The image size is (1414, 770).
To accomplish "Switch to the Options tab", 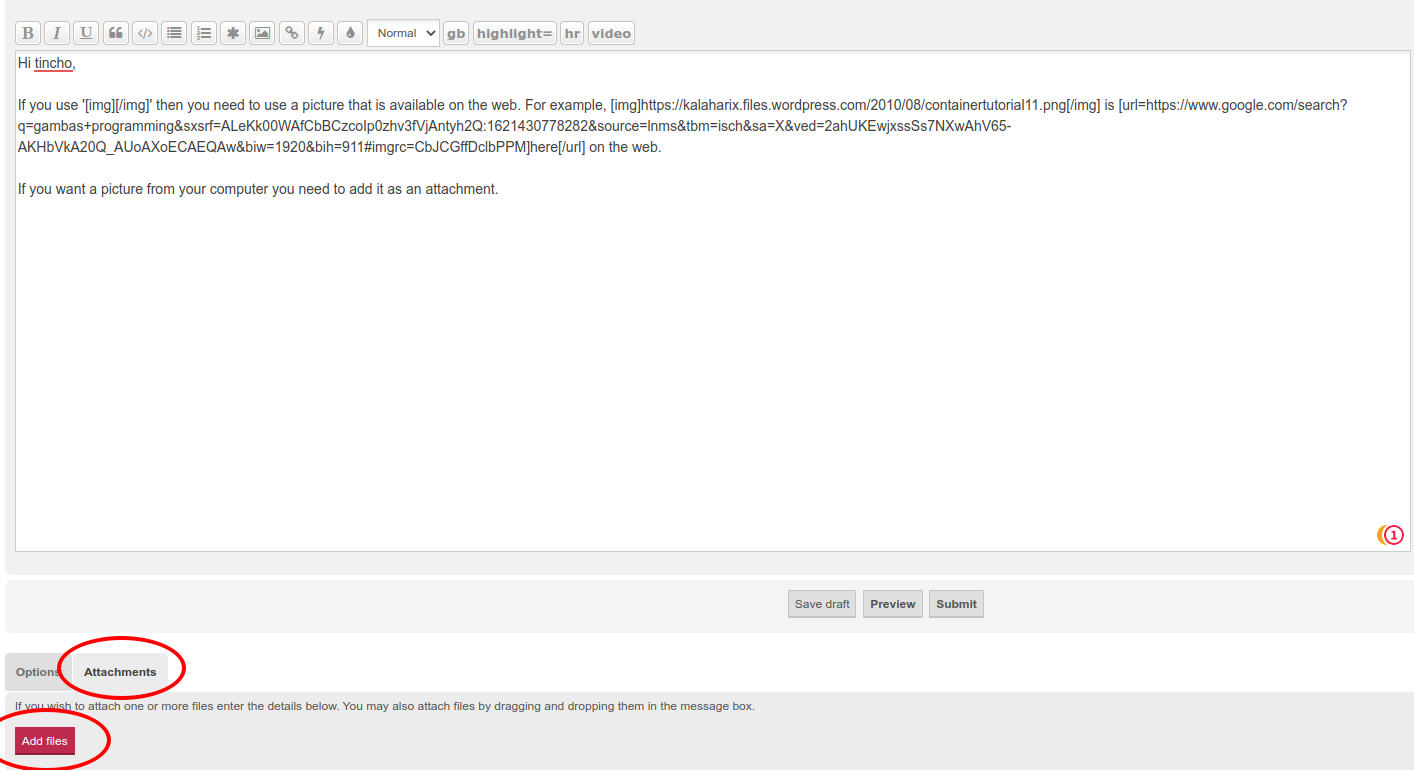I will 38,672.
